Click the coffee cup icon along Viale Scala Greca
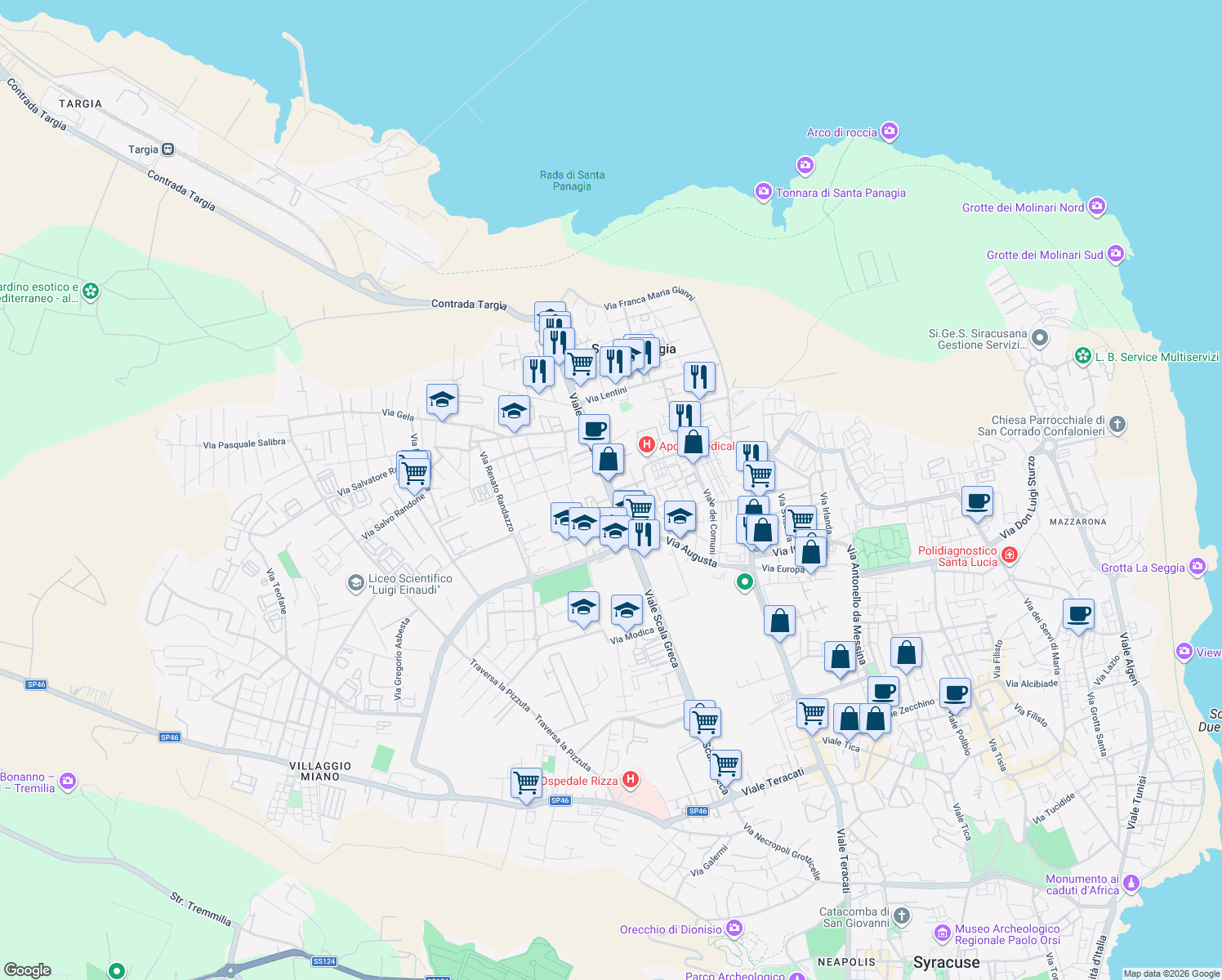The image size is (1222, 980). (594, 429)
